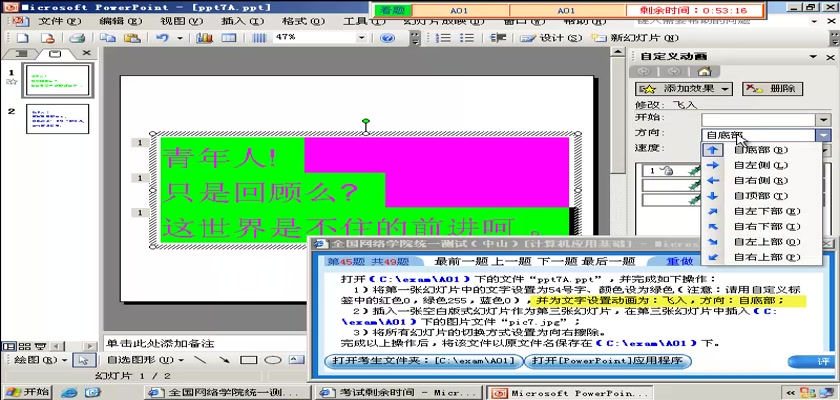Go to 下一题 in exam window
840x400 pixels.
click(x=556, y=261)
